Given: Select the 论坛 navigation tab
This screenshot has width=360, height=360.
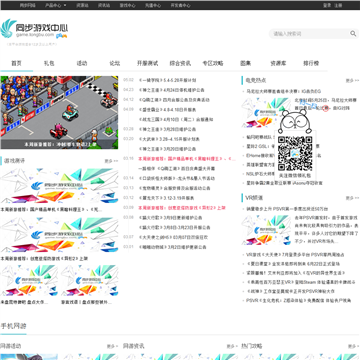Looking at the screenshot, I should [x=115, y=63].
